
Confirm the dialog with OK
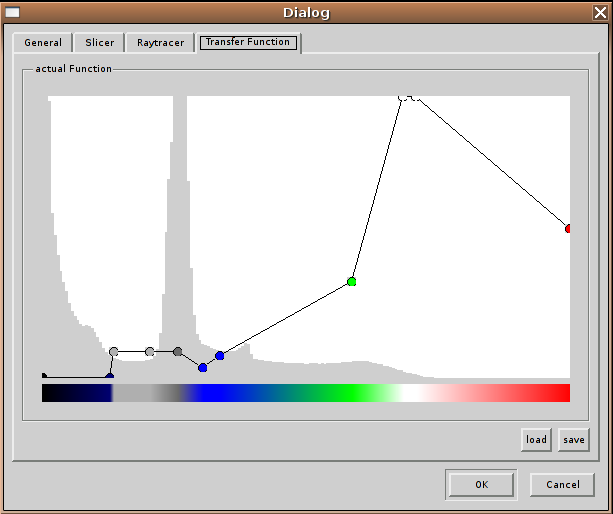[481, 485]
